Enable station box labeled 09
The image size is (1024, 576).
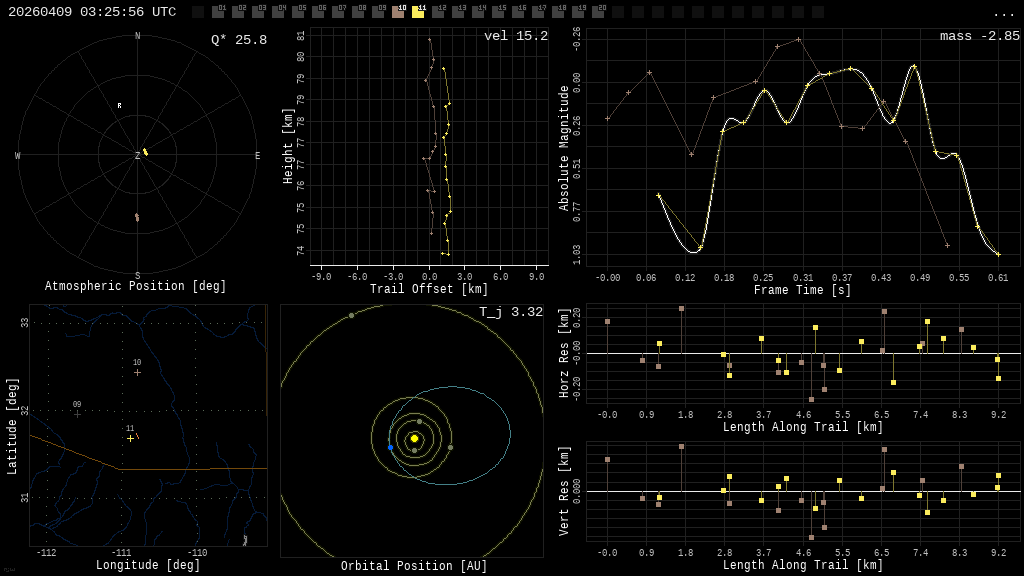tap(378, 12)
